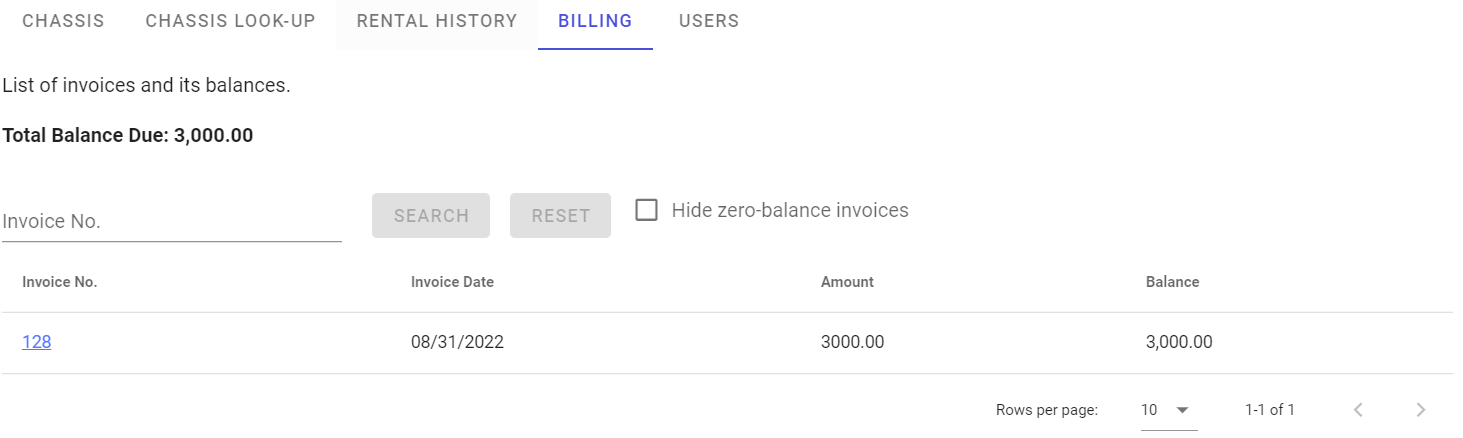Image resolution: width=1463 pixels, height=438 pixels.
Task: Click the 3,000.00 balance cell in the row
Action: (1179, 342)
